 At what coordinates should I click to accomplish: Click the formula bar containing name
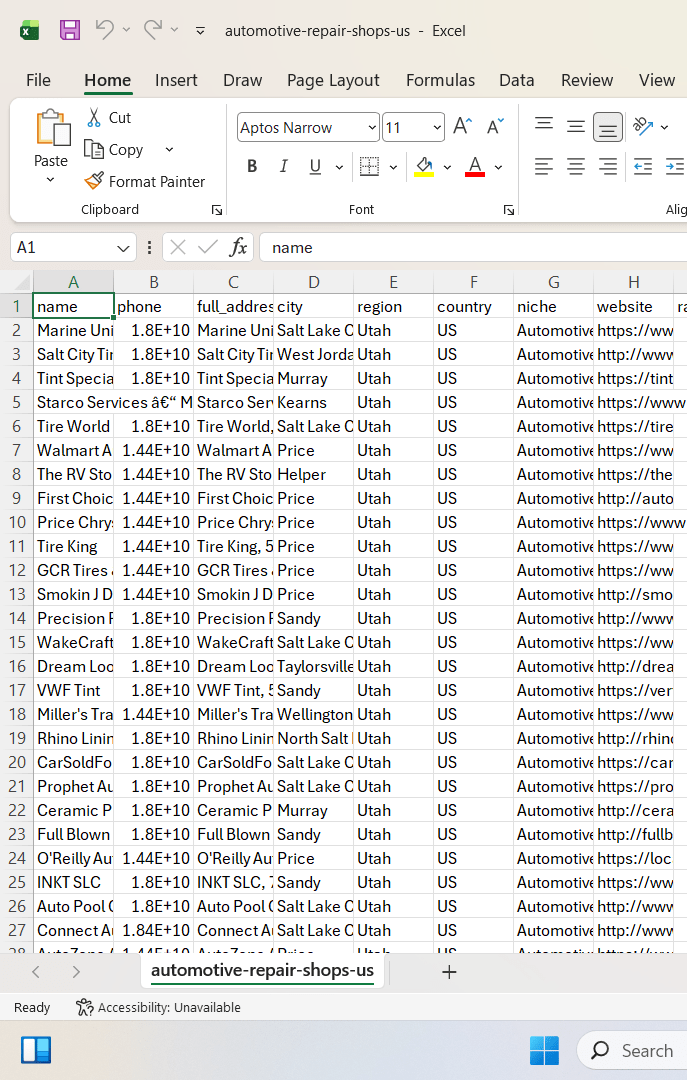click(x=473, y=247)
